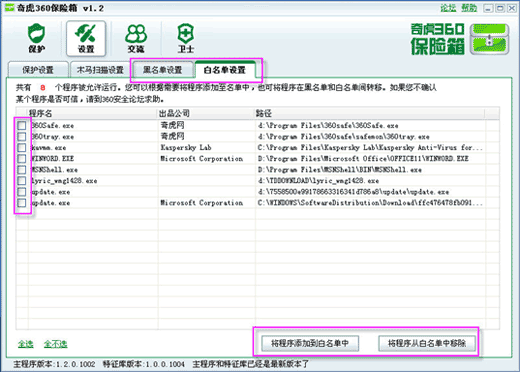Check update.exe row without company name

[22, 192]
